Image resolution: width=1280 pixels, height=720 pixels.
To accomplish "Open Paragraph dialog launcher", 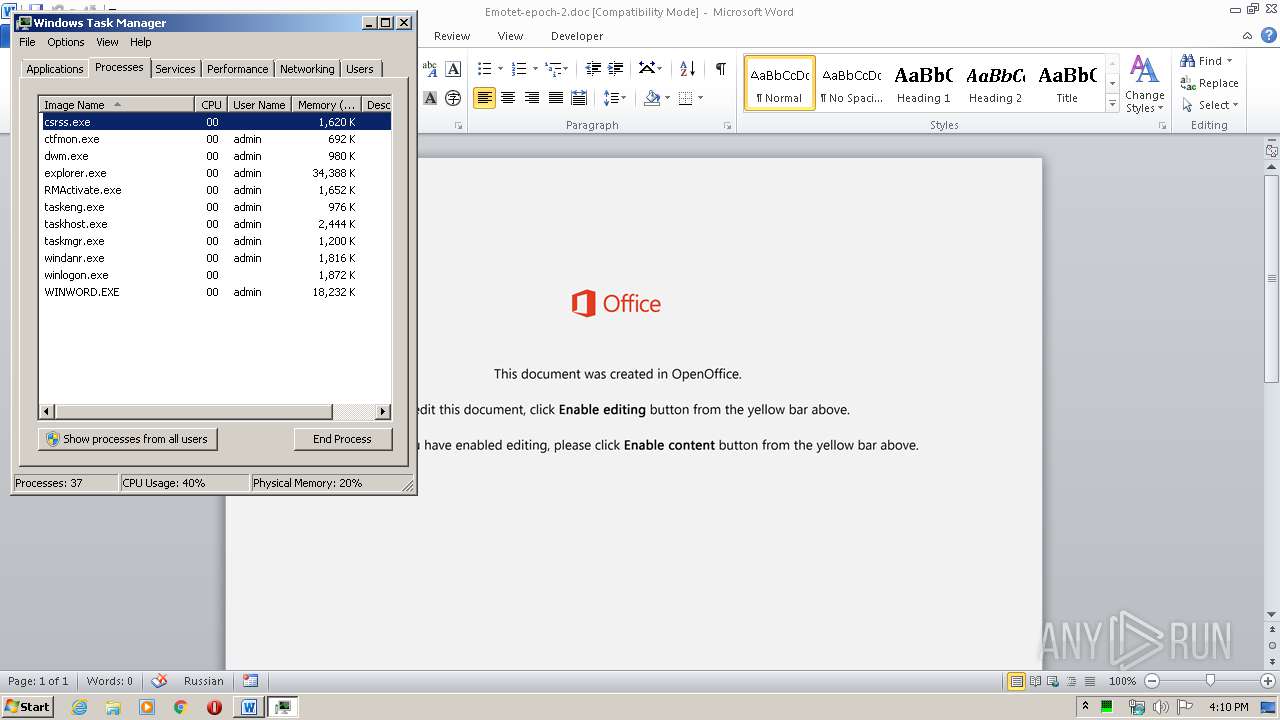I will point(728,126).
